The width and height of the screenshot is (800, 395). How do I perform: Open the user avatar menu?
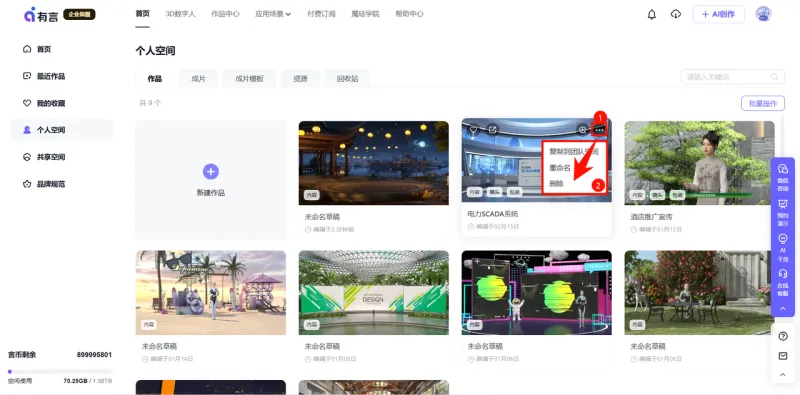point(763,14)
